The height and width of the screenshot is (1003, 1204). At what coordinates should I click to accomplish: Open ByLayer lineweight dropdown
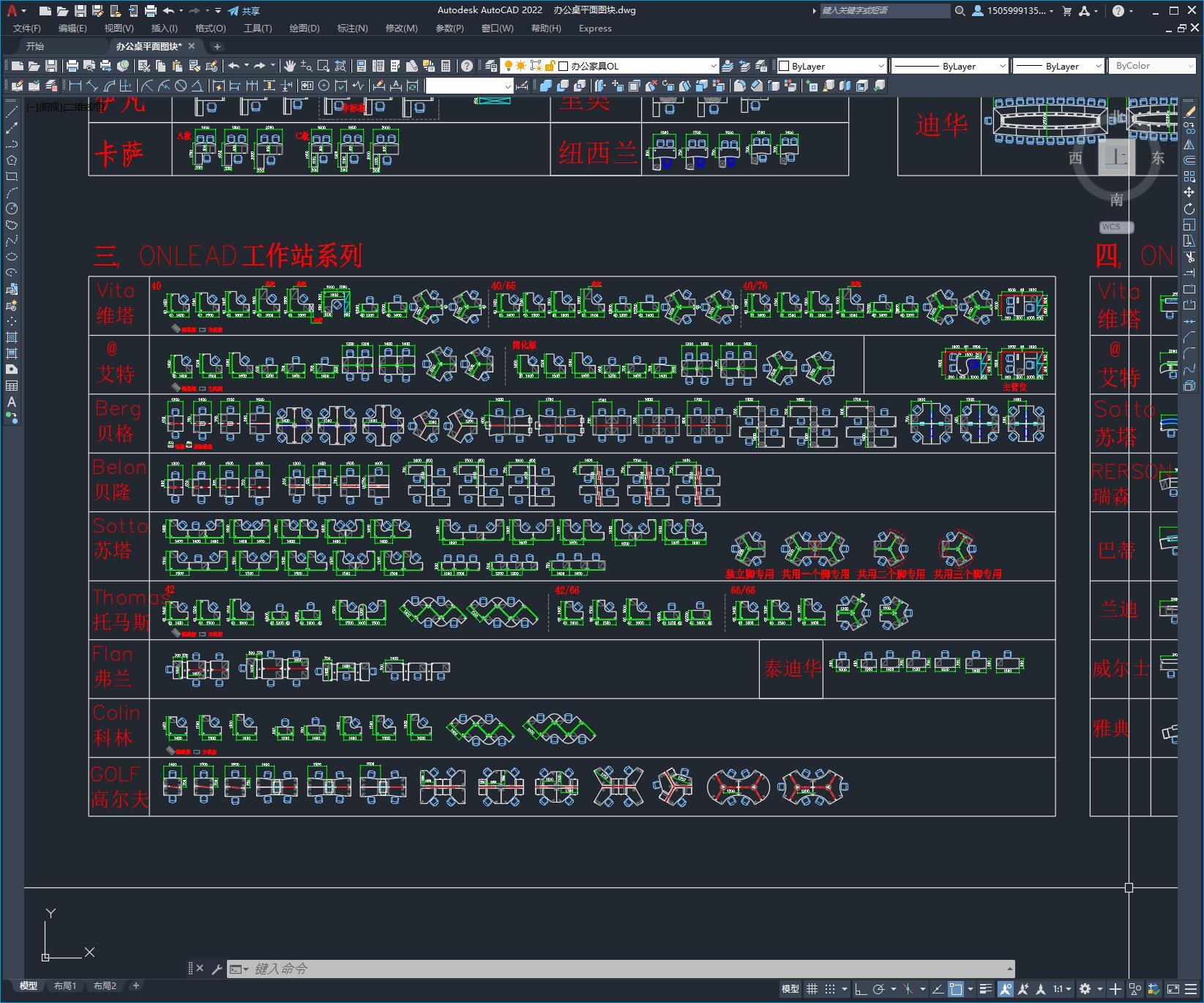tap(1057, 66)
